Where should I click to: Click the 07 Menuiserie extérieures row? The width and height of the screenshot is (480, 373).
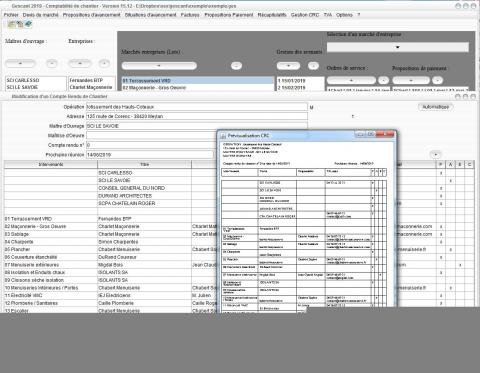[x=51, y=265]
